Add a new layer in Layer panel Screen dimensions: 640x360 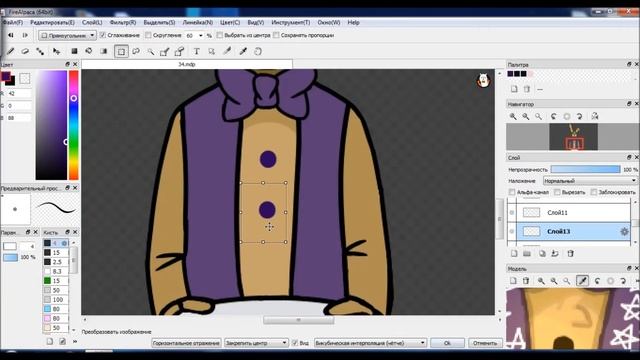click(514, 253)
